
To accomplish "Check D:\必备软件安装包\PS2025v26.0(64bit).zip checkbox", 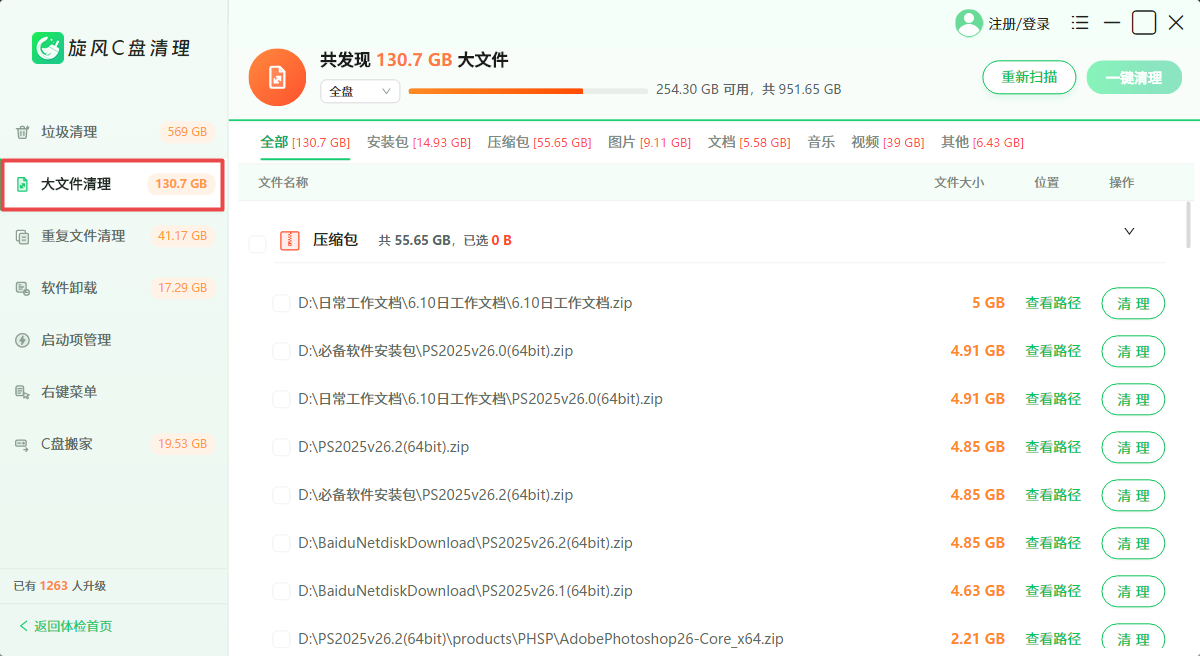I will [x=281, y=351].
